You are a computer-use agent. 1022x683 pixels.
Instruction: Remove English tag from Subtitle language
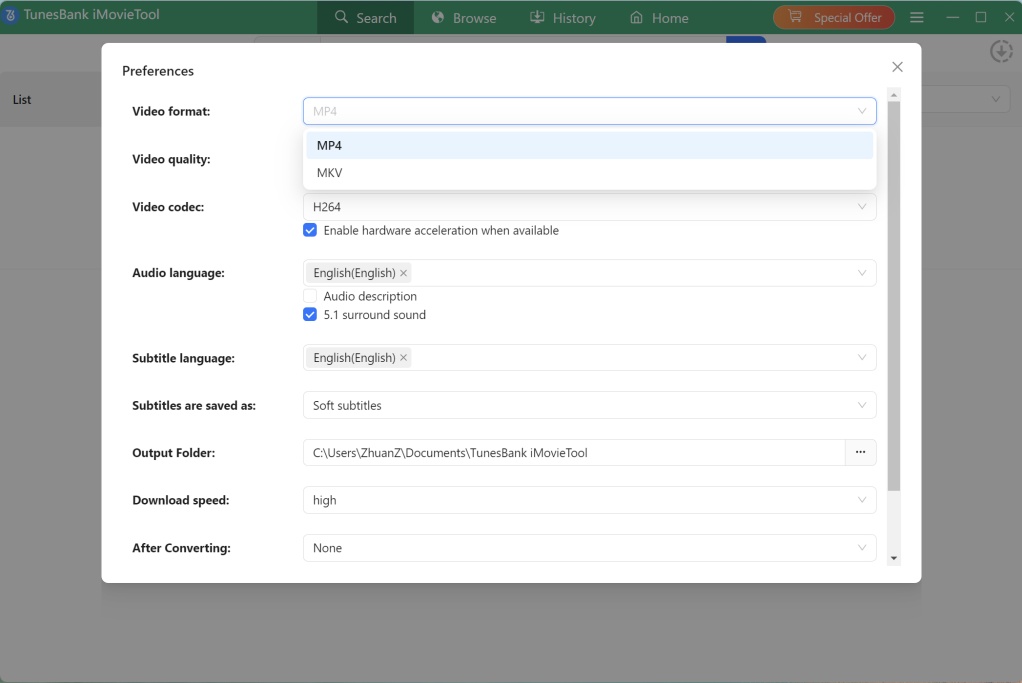(404, 358)
